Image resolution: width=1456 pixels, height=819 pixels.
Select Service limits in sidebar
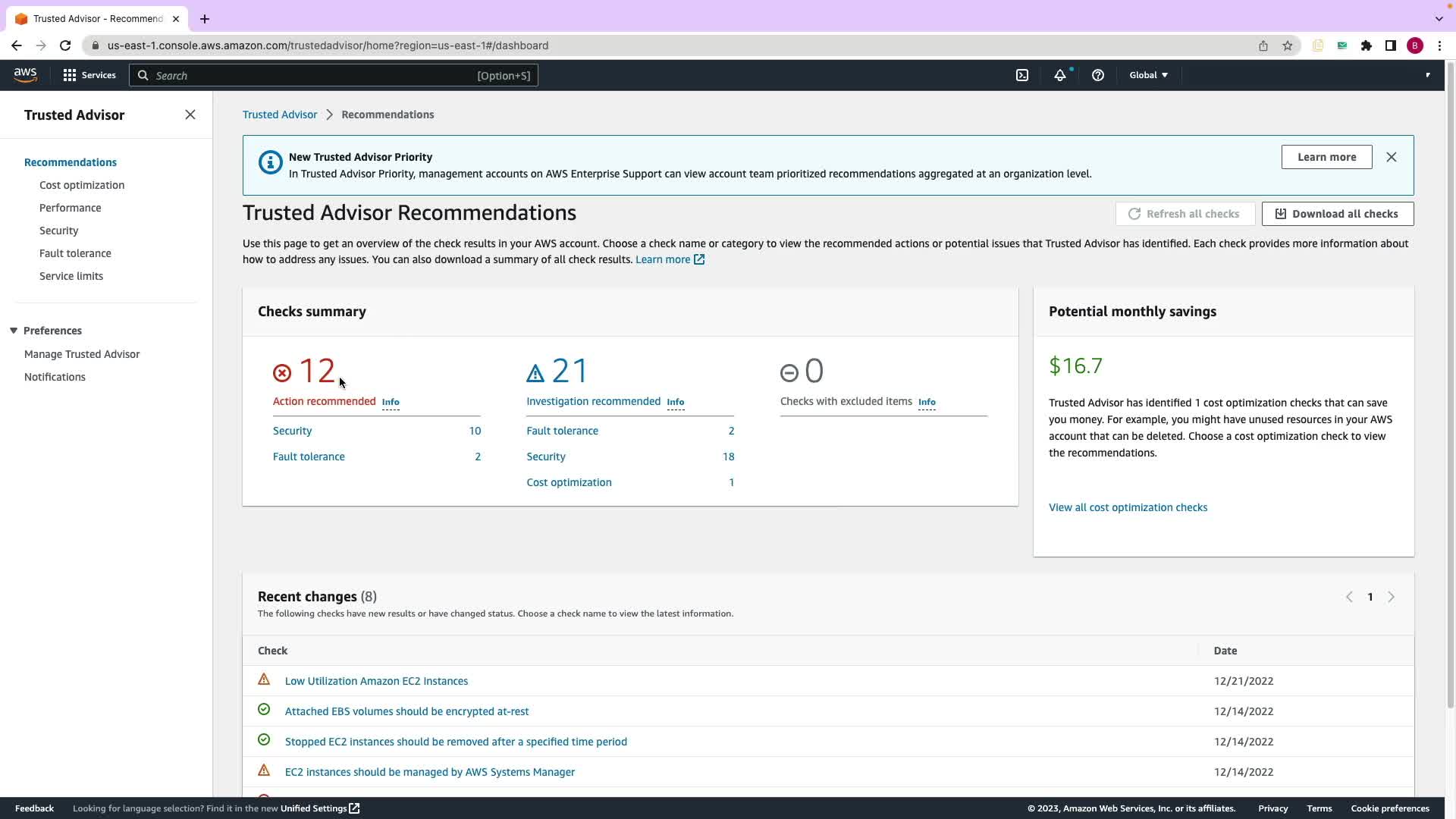[71, 276]
